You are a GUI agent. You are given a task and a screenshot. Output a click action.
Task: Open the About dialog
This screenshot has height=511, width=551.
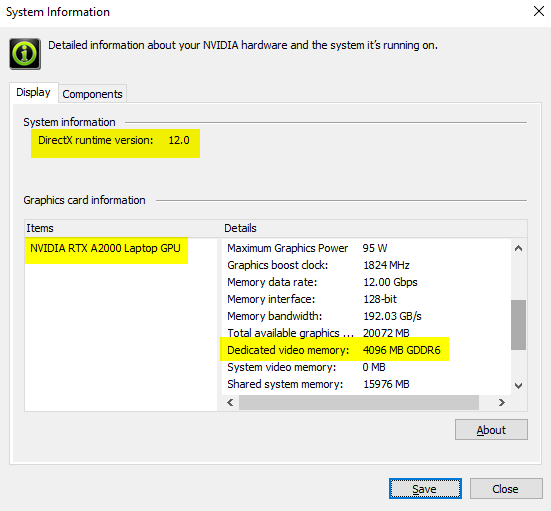(491, 429)
